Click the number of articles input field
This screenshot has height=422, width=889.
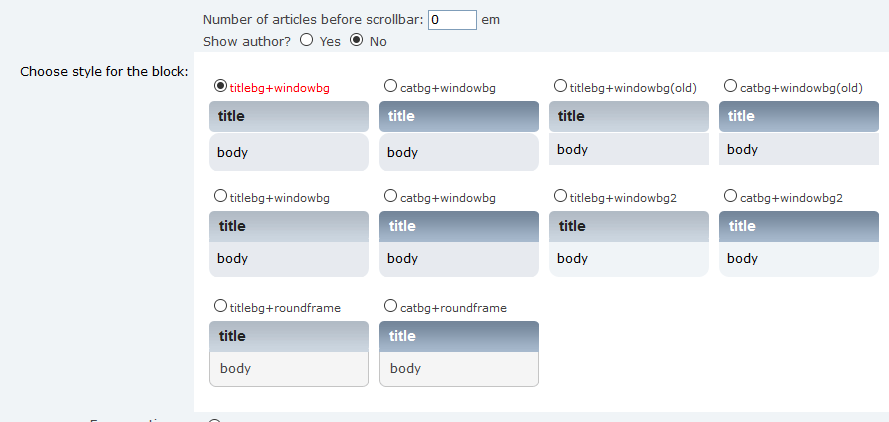pyautogui.click(x=452, y=20)
